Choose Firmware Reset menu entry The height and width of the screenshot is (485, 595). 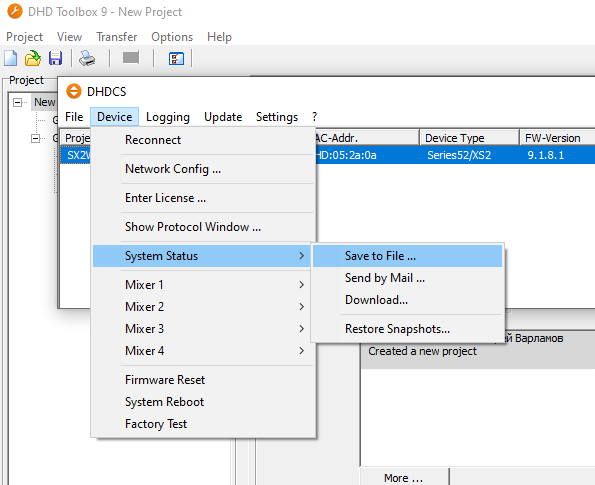203,380
